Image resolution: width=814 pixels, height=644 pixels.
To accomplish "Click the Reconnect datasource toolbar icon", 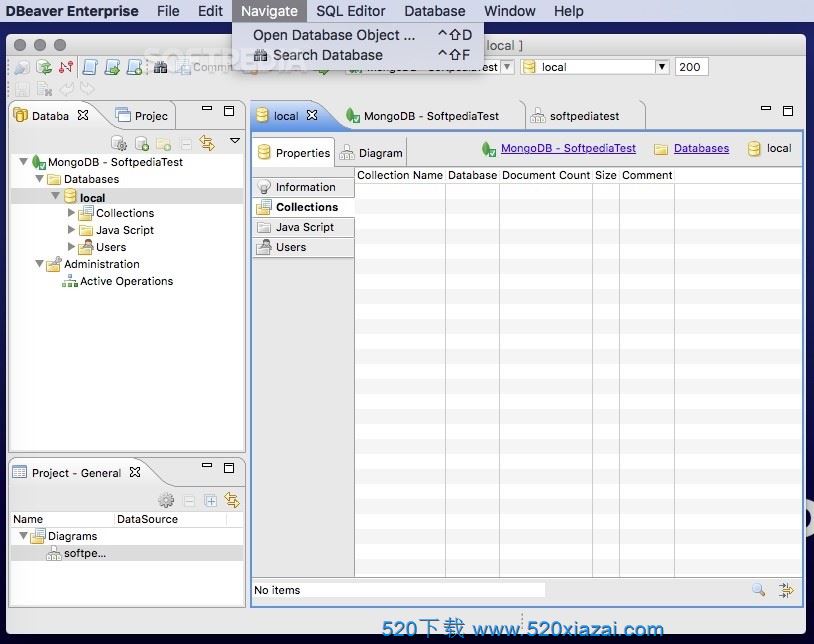I will click(44, 67).
